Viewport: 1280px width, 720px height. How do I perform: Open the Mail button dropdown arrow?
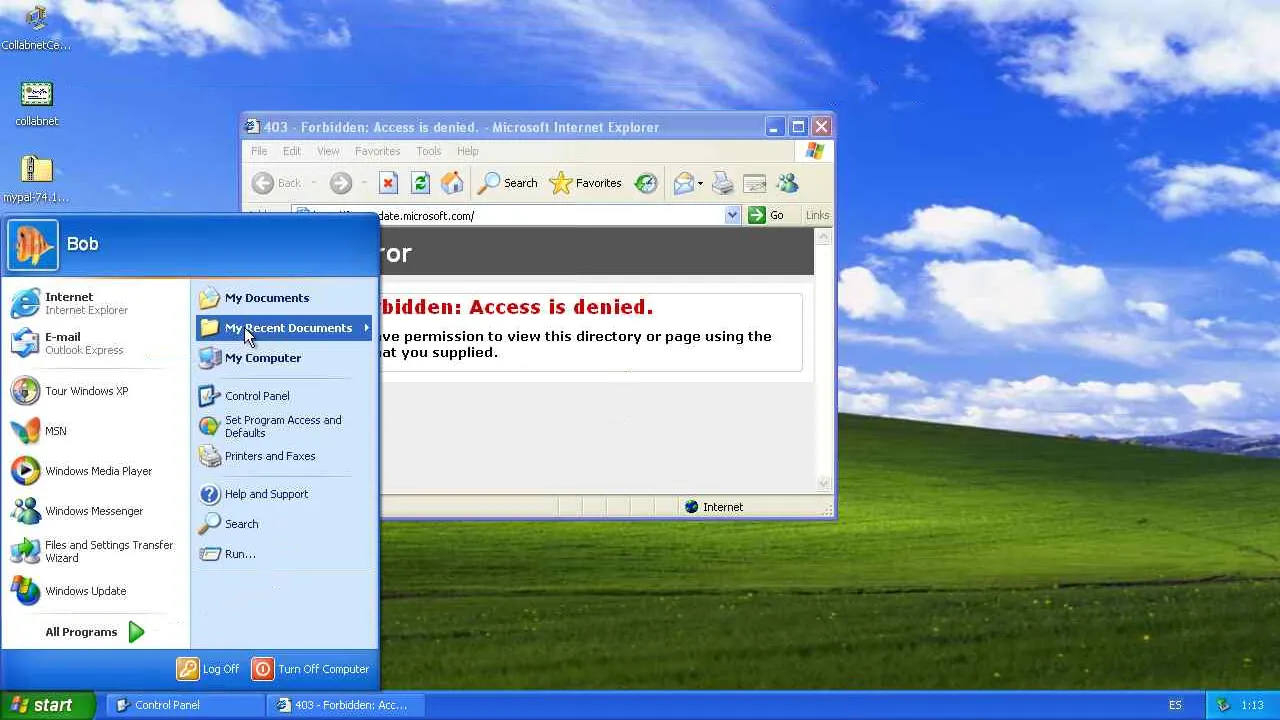pyautogui.click(x=700, y=183)
